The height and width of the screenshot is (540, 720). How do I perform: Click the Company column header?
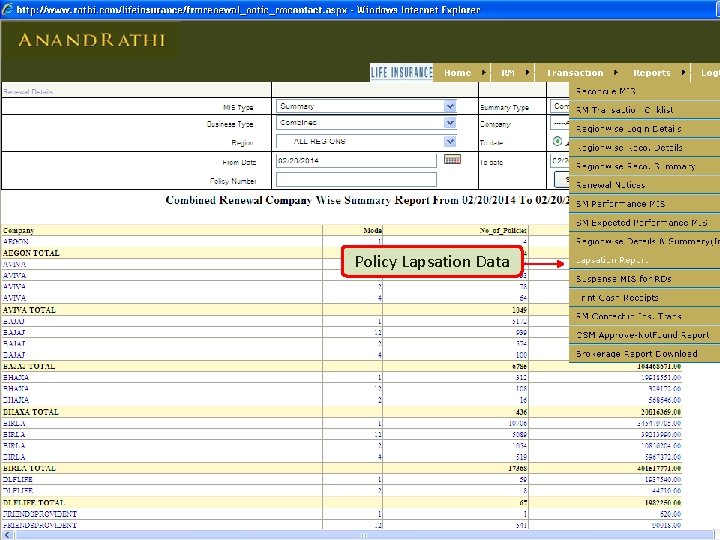pos(18,231)
